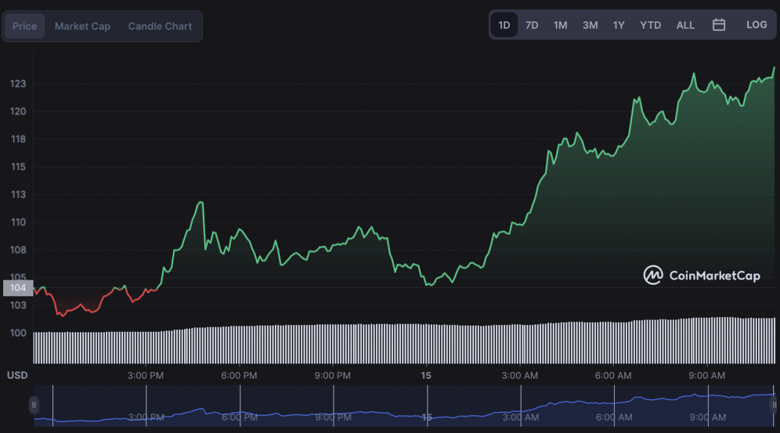Select the 3M time range

click(590, 25)
